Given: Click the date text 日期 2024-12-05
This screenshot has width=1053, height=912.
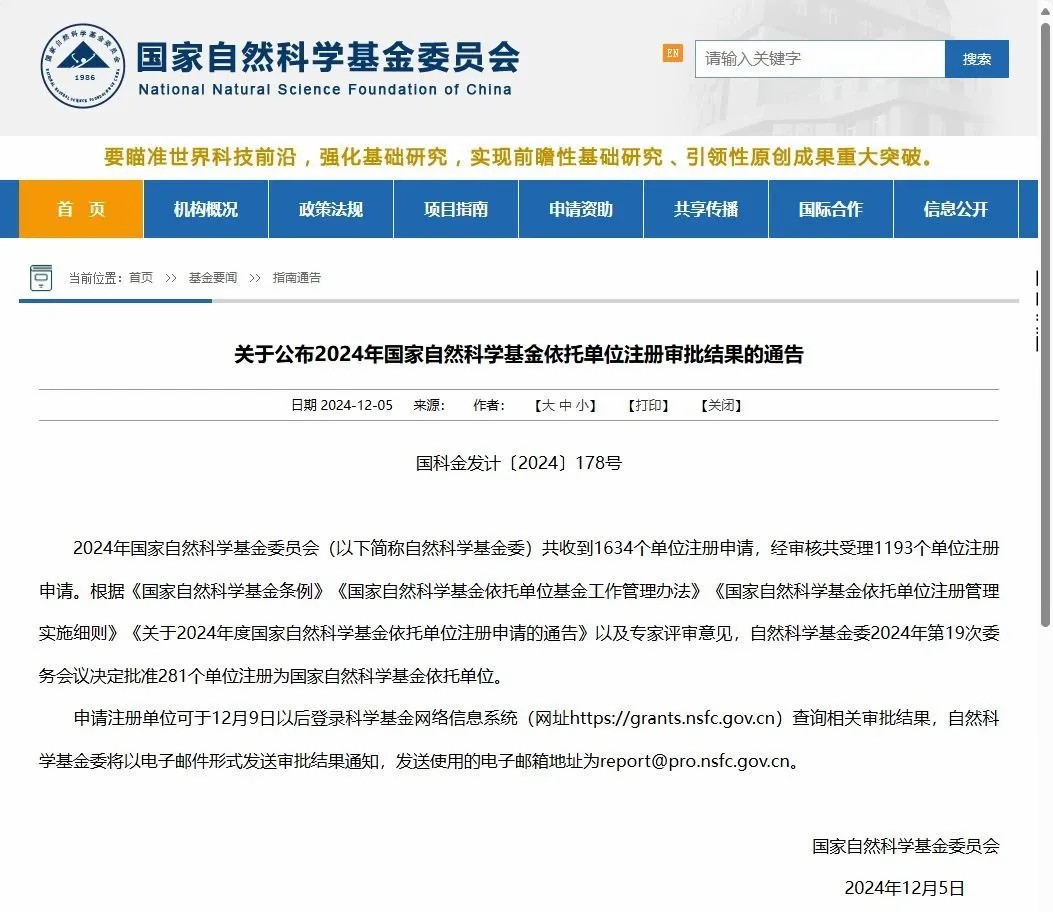Looking at the screenshot, I should (x=342, y=405).
